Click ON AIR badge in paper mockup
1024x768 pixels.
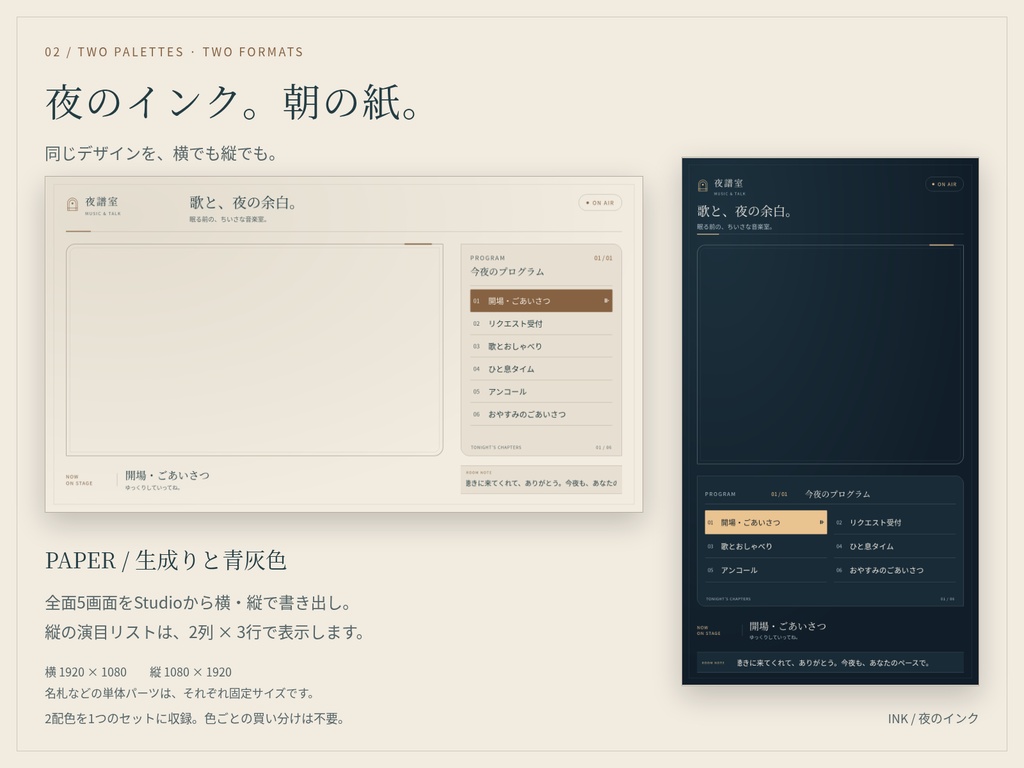(600, 202)
